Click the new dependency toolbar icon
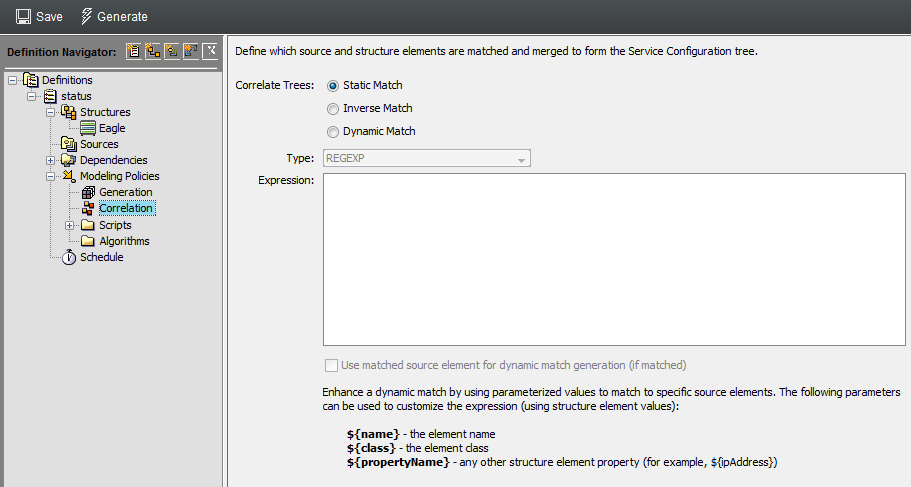Image resolution: width=911 pixels, height=487 pixels. tap(191, 51)
